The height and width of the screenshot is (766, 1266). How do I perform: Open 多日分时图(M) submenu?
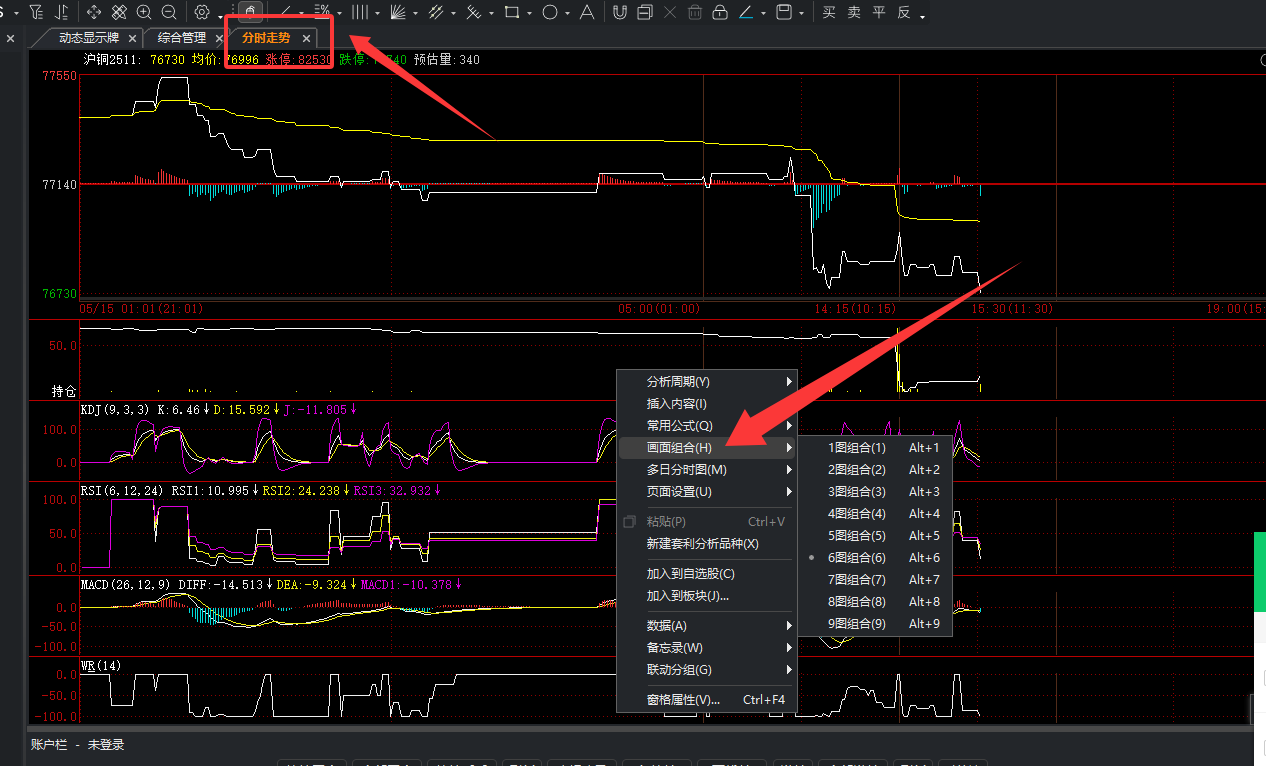[707, 469]
